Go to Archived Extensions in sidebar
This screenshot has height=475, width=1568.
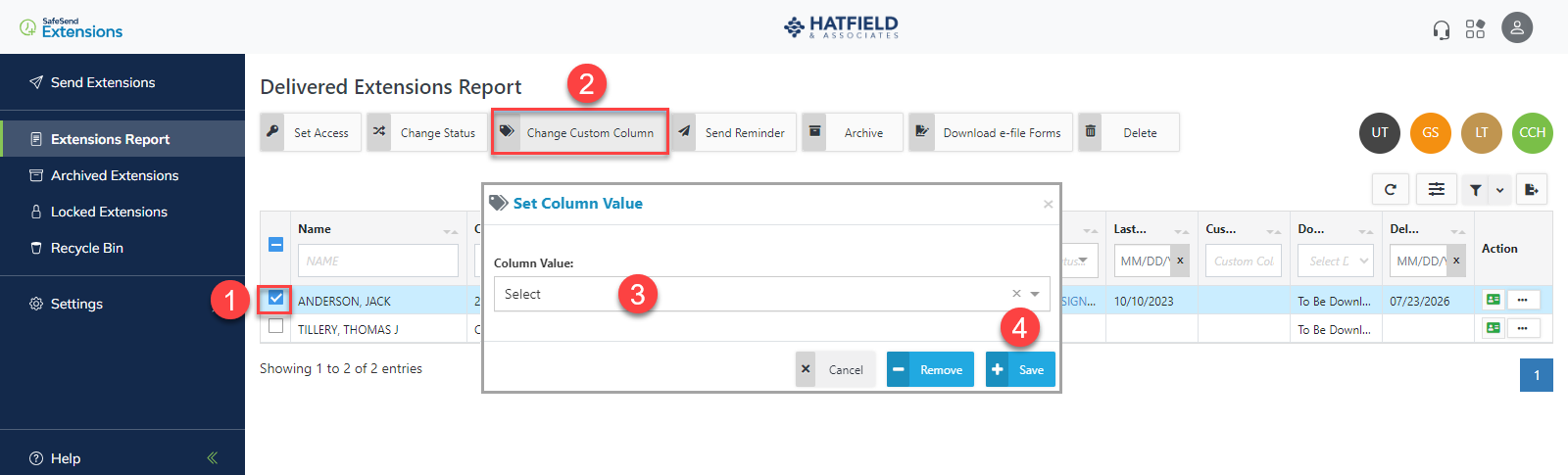click(115, 175)
